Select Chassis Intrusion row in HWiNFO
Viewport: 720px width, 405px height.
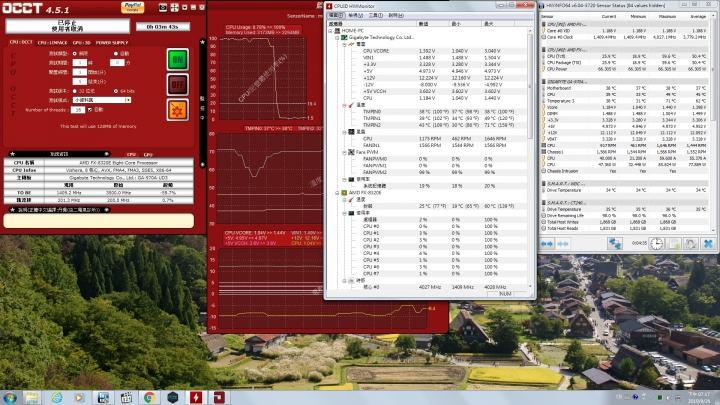tap(625, 171)
